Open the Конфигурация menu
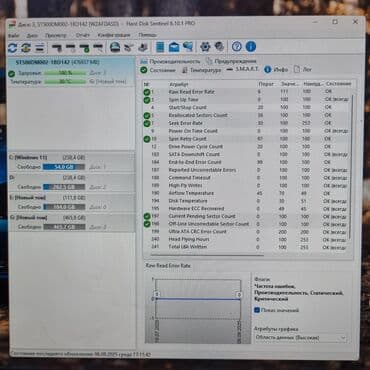Screen dimensions: 370x370 [x=114, y=35]
